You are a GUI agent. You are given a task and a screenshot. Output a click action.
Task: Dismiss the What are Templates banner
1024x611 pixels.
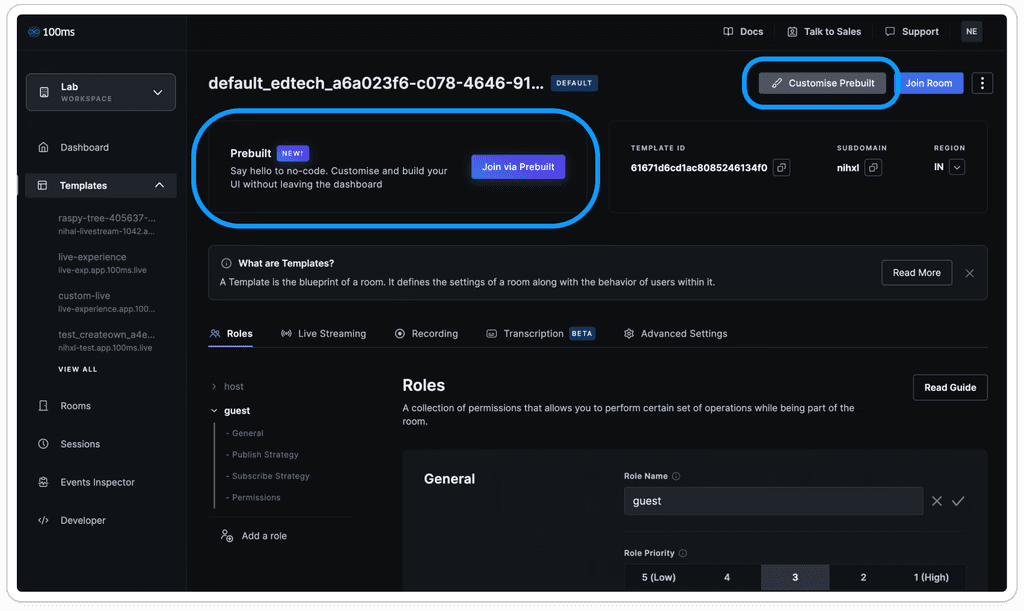click(x=970, y=274)
